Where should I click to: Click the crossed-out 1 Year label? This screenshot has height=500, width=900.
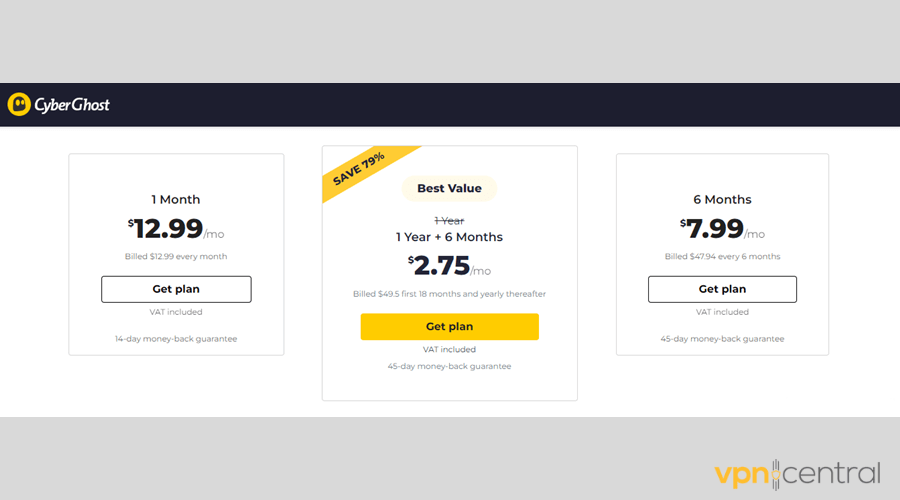pos(449,221)
